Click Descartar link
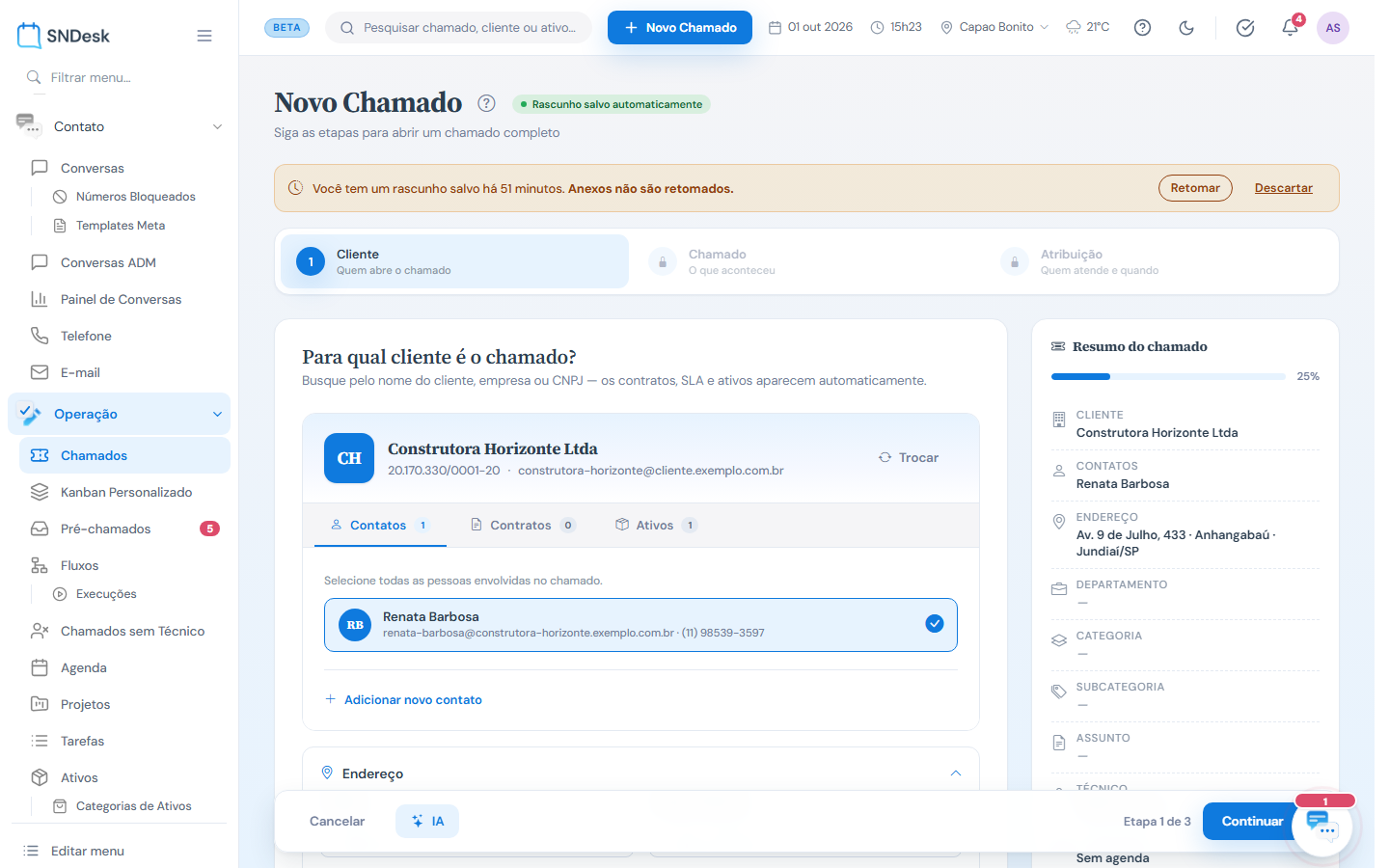The width and height of the screenshot is (1389, 868). pos(1283,188)
